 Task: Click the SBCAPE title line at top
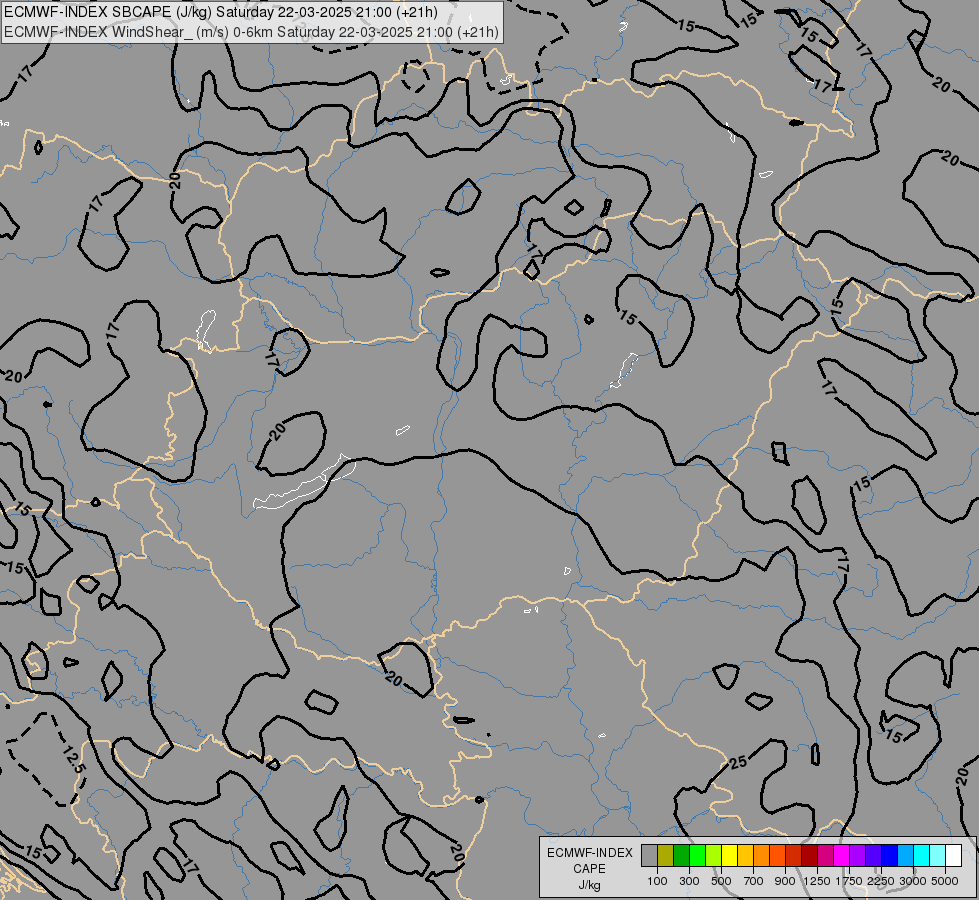click(x=221, y=12)
